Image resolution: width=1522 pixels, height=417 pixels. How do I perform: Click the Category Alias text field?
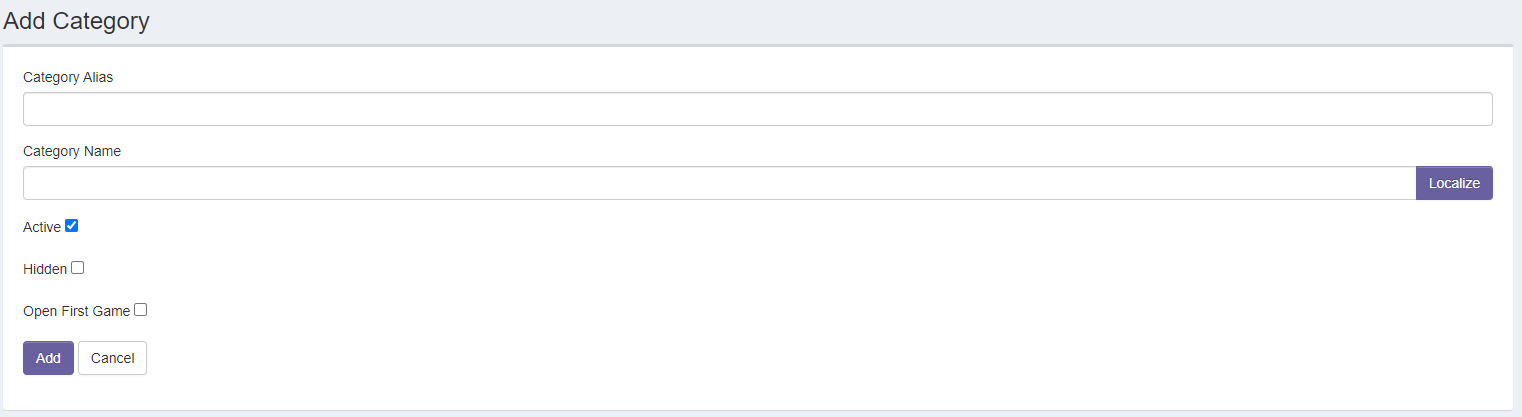coord(757,109)
